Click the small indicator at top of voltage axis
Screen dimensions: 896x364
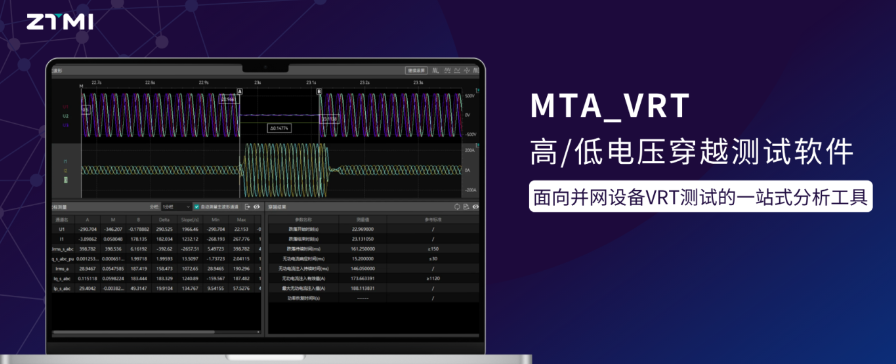click(477, 90)
